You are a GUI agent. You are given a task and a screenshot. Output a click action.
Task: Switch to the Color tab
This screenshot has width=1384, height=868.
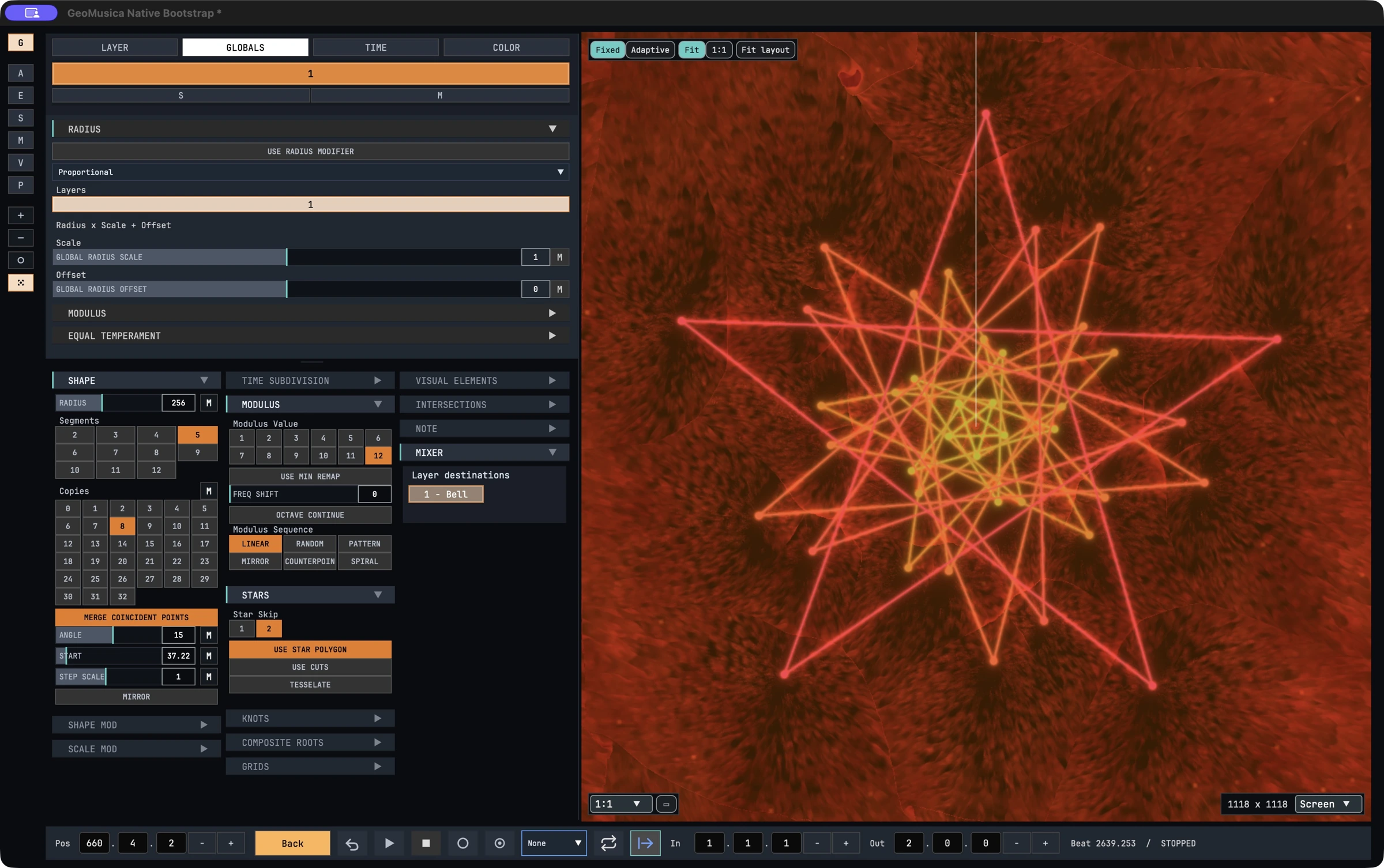(506, 47)
